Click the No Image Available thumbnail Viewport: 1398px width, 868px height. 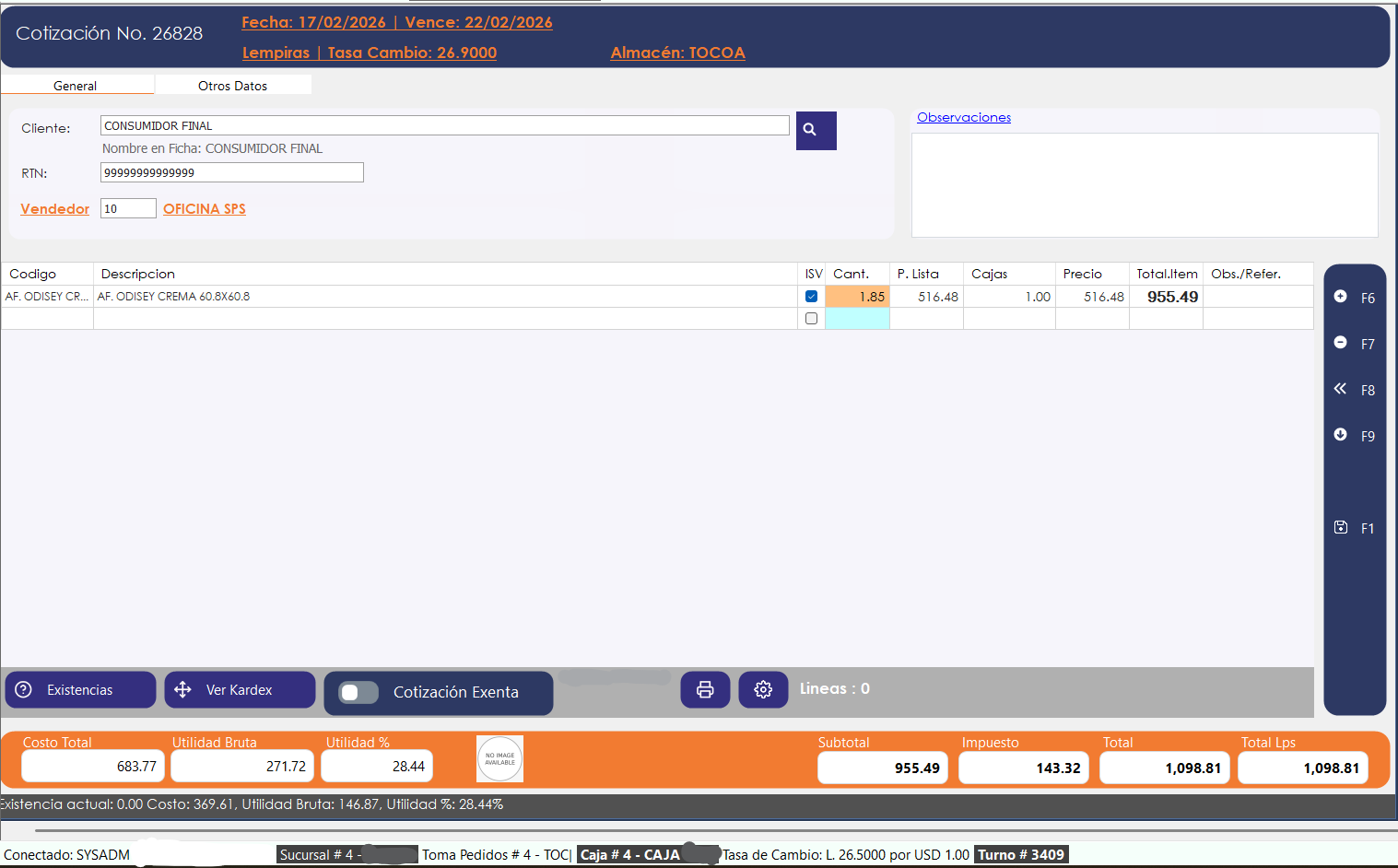(x=499, y=758)
